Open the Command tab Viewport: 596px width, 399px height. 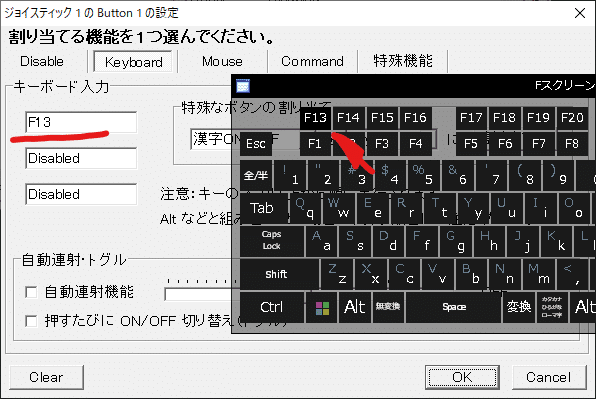(x=312, y=62)
